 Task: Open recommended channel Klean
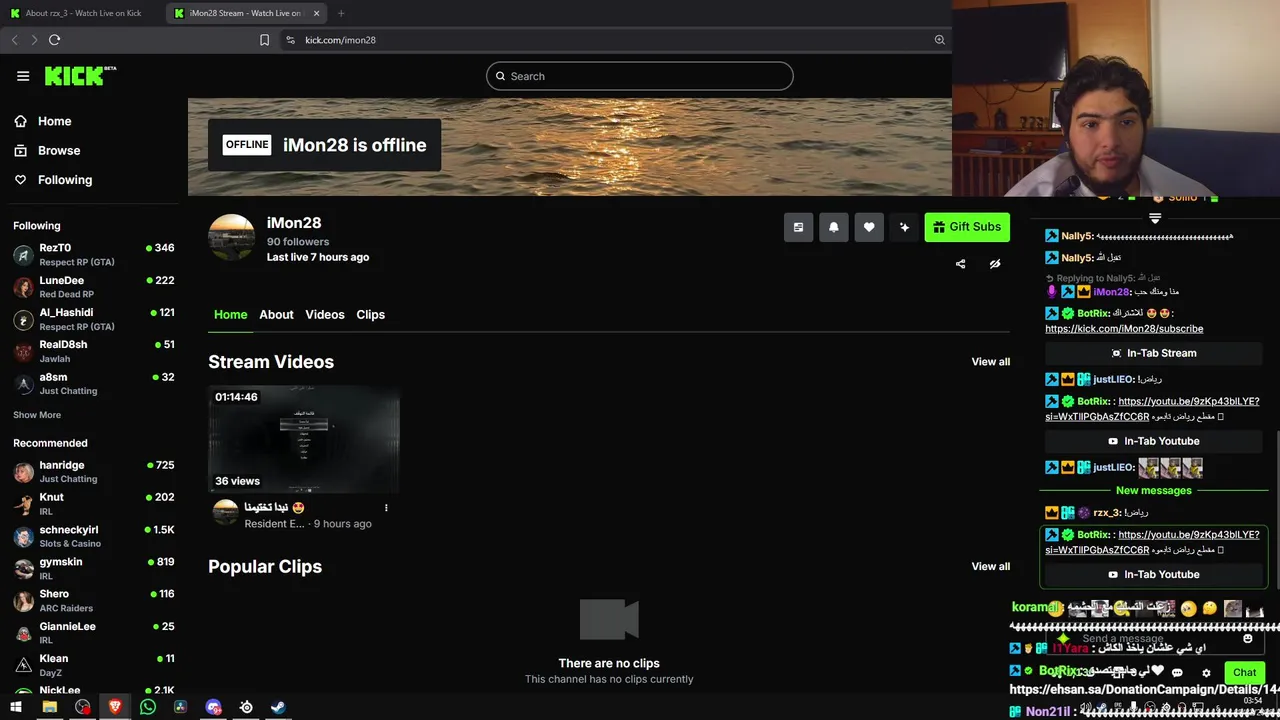coord(93,664)
